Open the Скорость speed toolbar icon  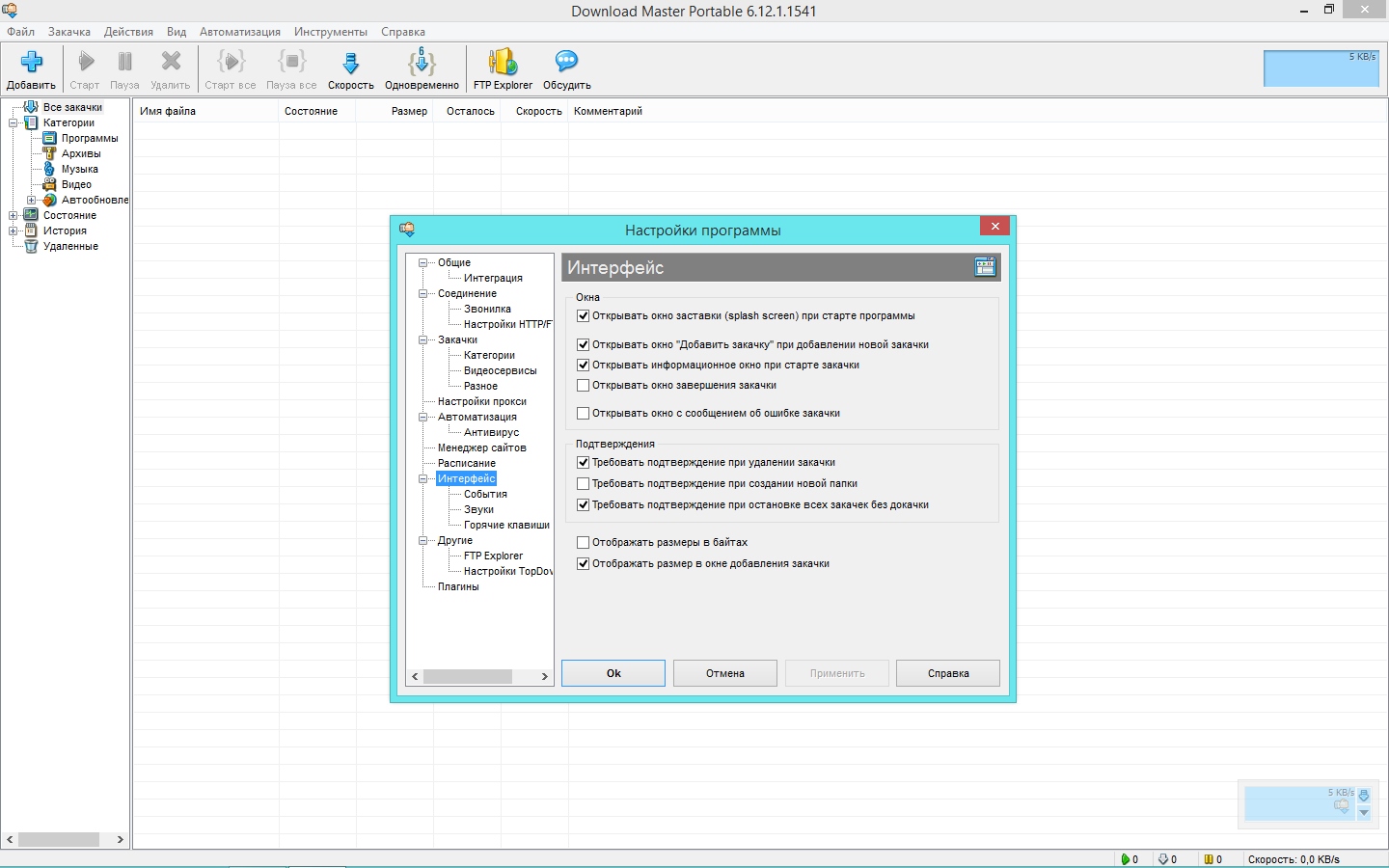click(x=351, y=62)
